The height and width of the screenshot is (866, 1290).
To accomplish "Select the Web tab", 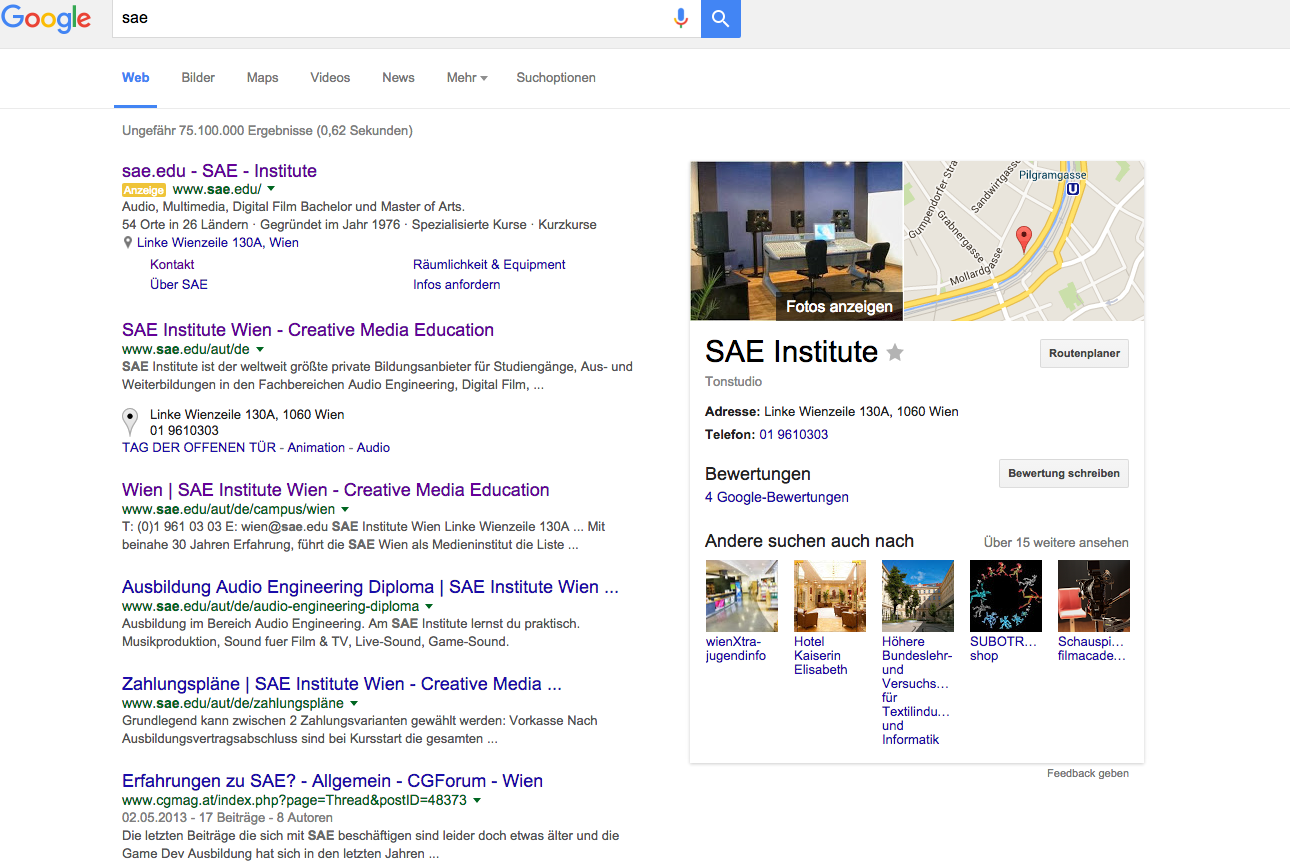I will pyautogui.click(x=136, y=77).
